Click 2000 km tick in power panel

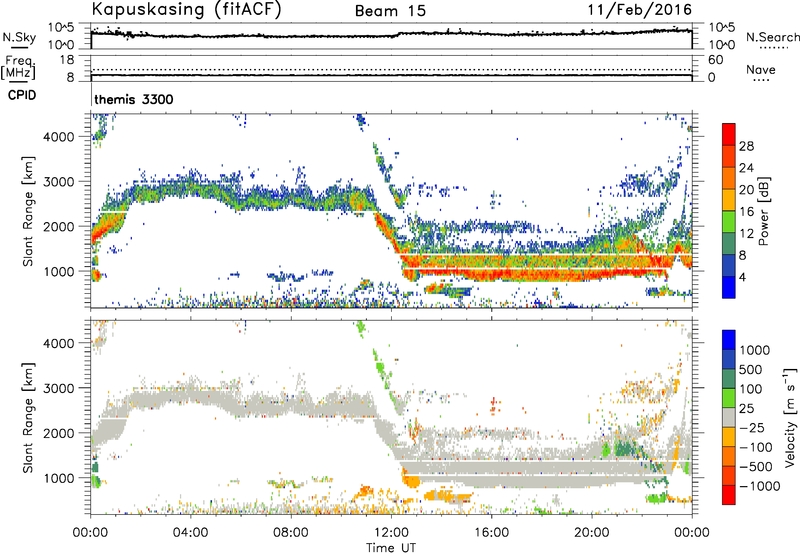point(58,226)
